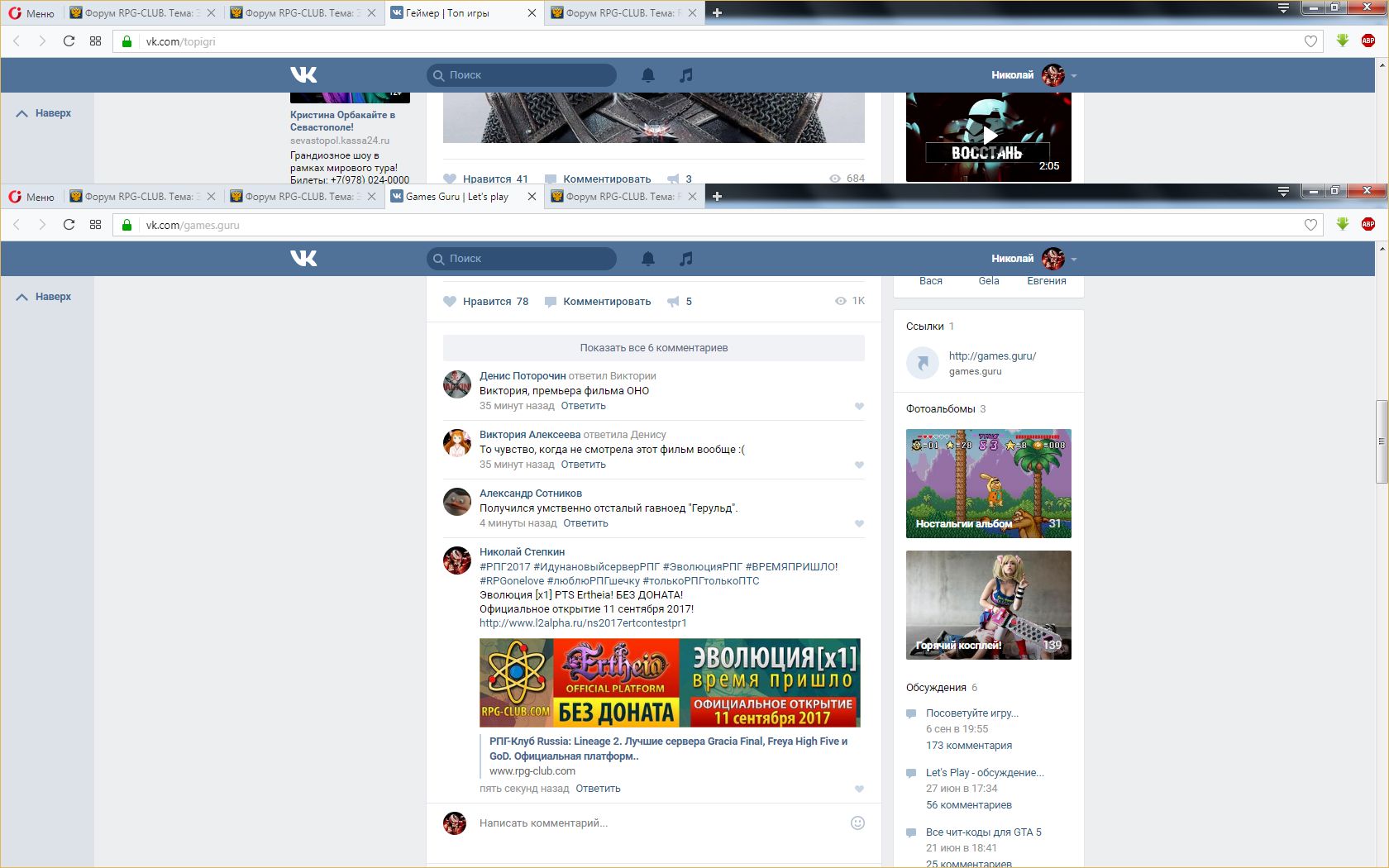Like Виктория Алексеева's comment heart
1389x868 pixels.
[x=859, y=465]
